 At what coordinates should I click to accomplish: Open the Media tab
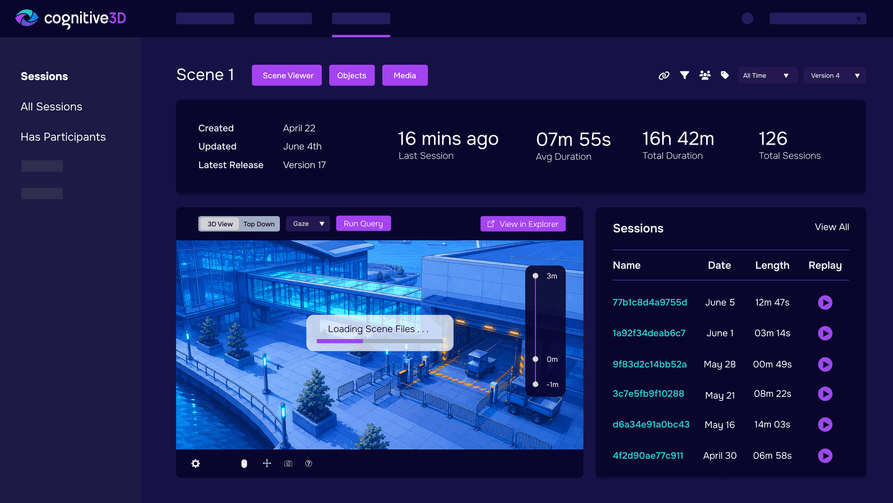click(x=404, y=75)
